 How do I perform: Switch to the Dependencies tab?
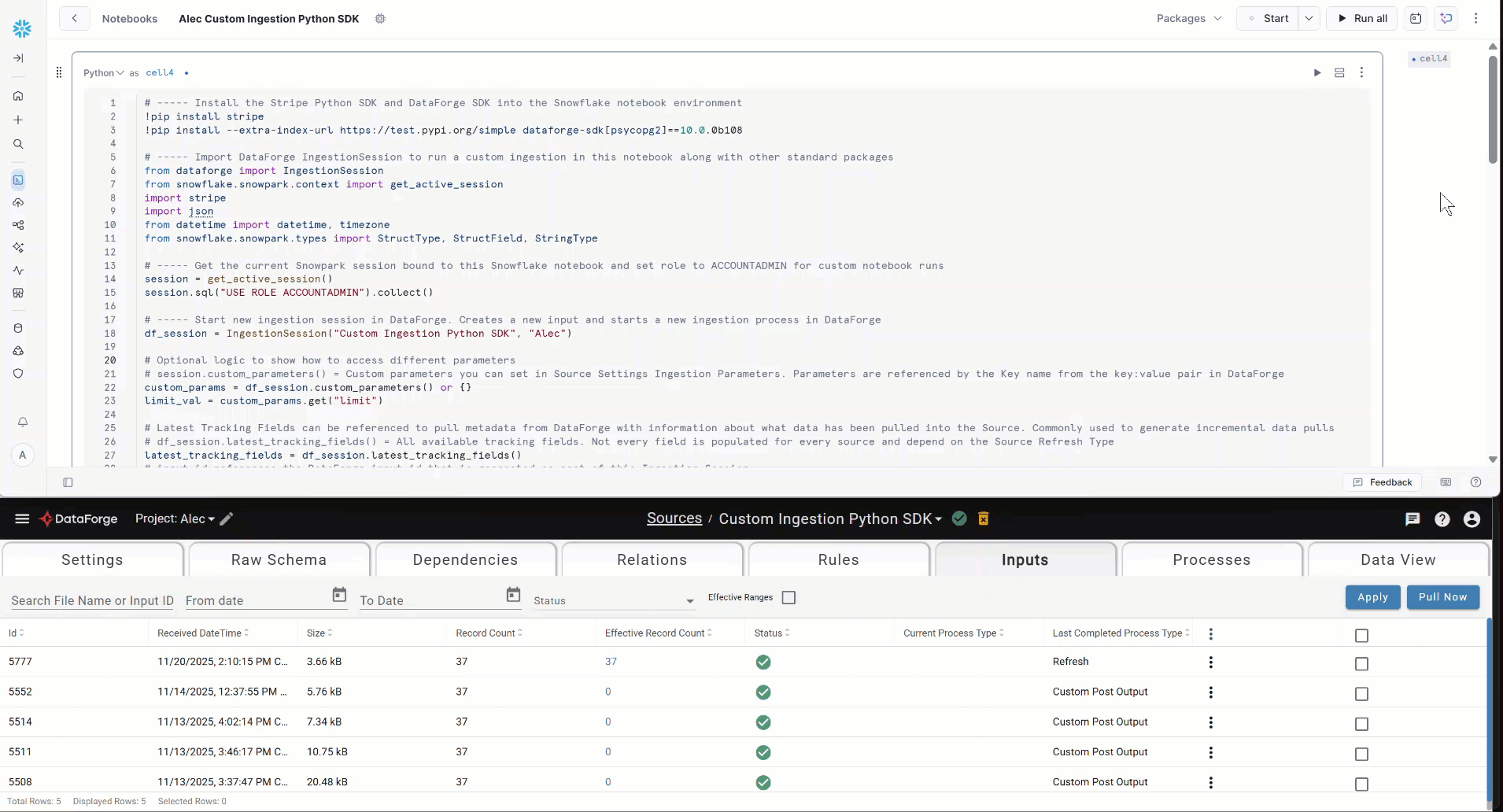(x=465, y=559)
